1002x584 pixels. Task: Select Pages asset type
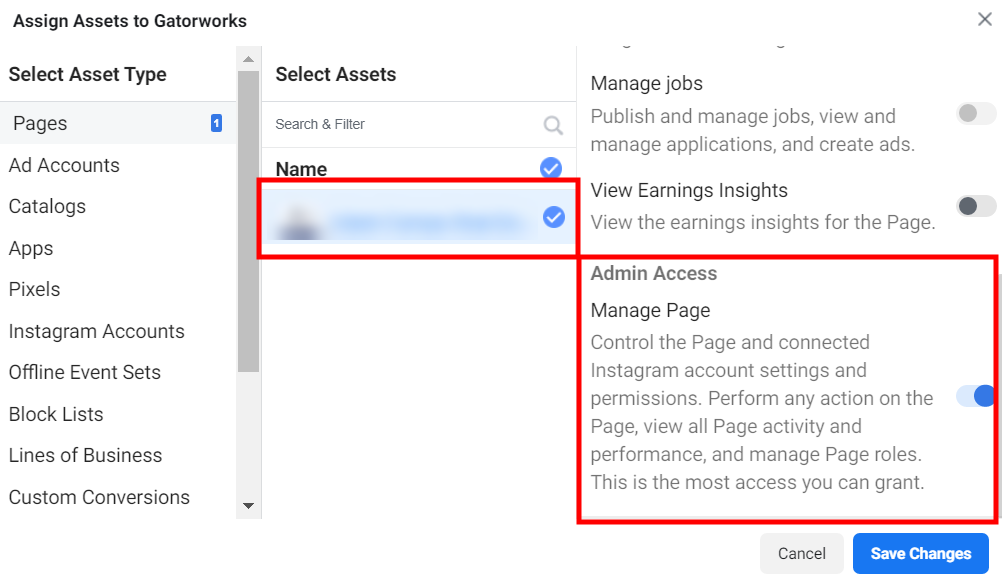tap(118, 123)
